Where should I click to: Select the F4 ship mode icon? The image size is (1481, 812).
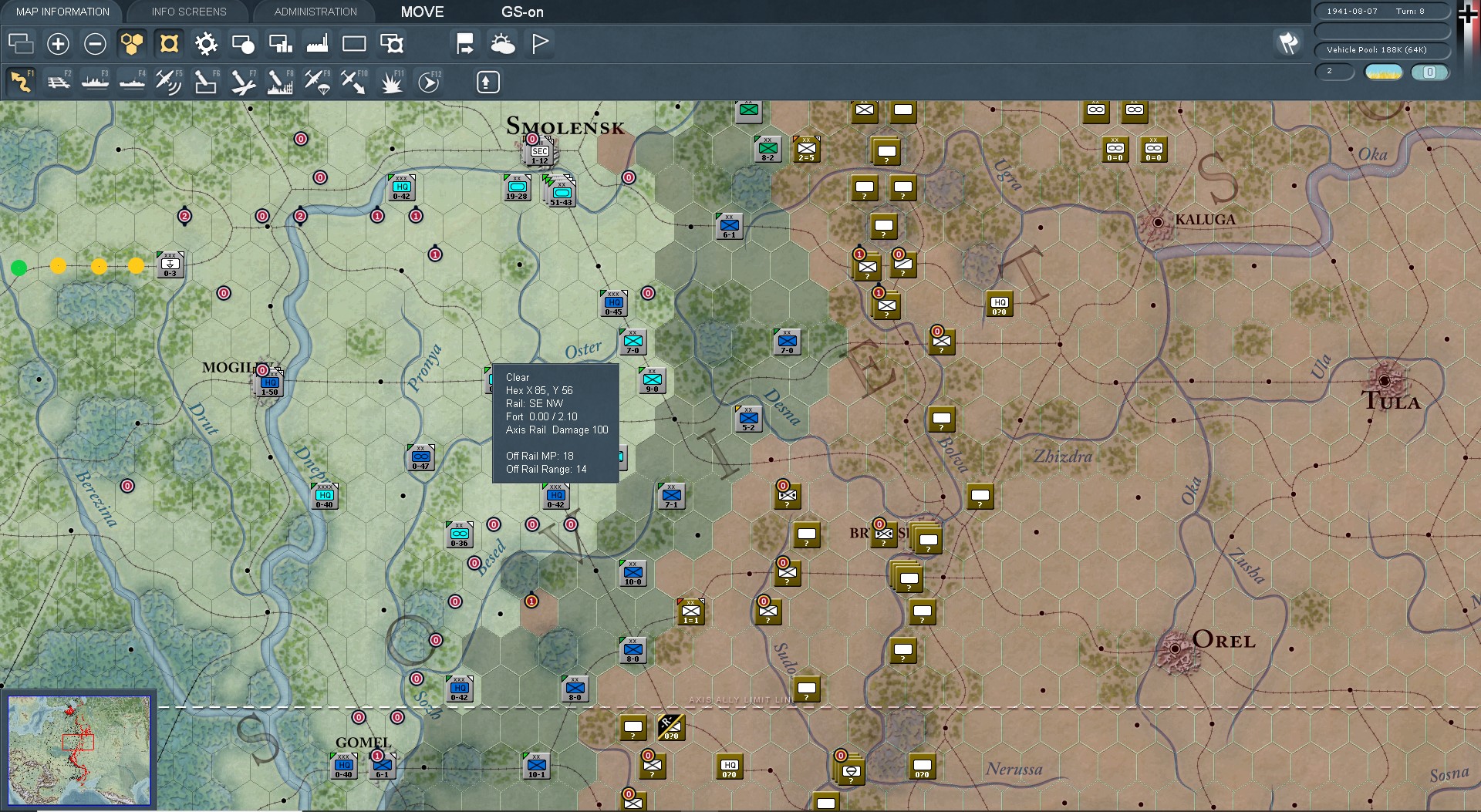(132, 82)
